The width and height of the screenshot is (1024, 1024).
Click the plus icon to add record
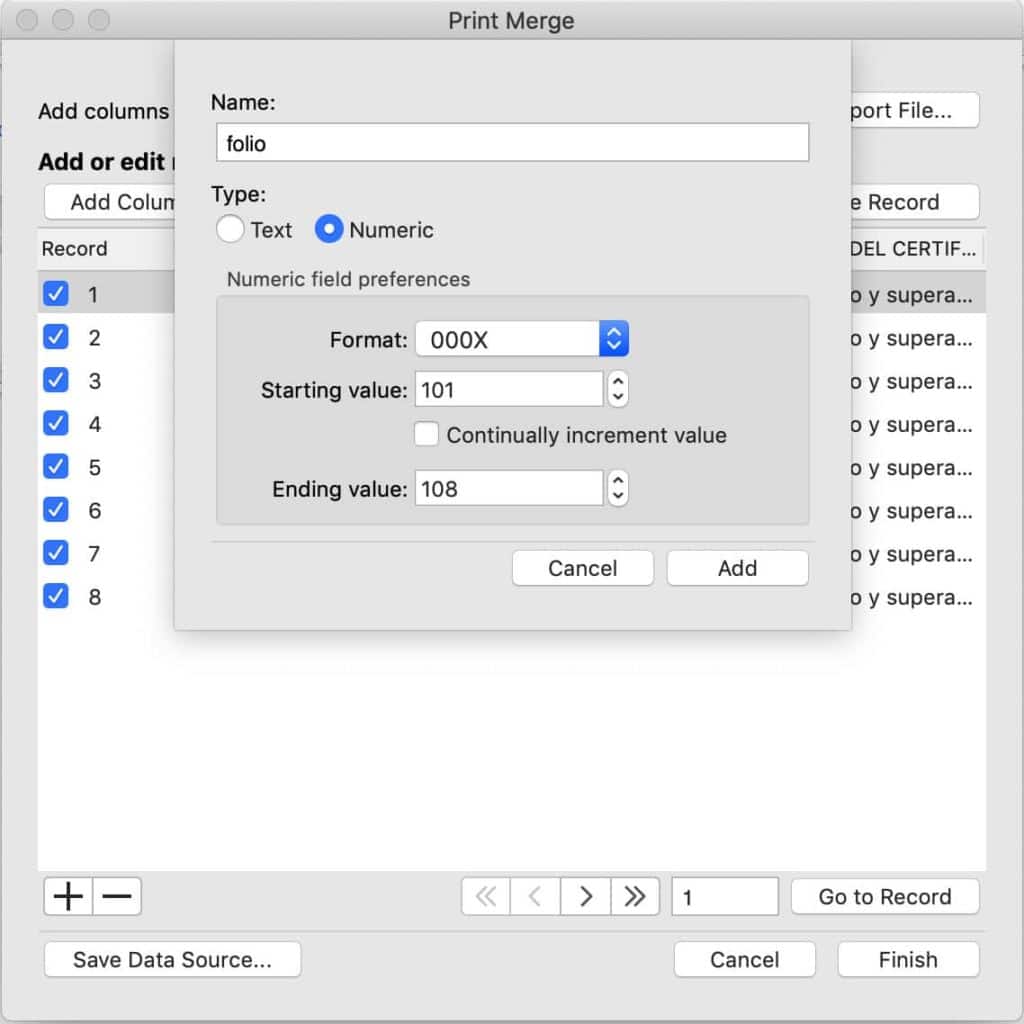pos(68,897)
